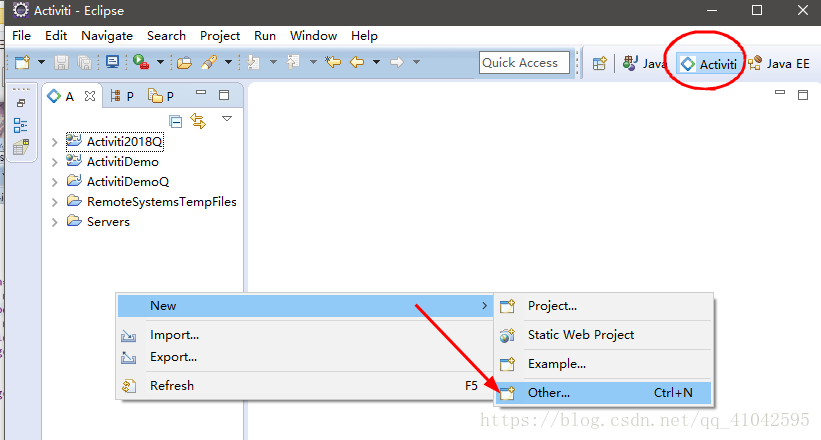Choose Refresh in the context menu
821x440 pixels.
tap(305, 386)
